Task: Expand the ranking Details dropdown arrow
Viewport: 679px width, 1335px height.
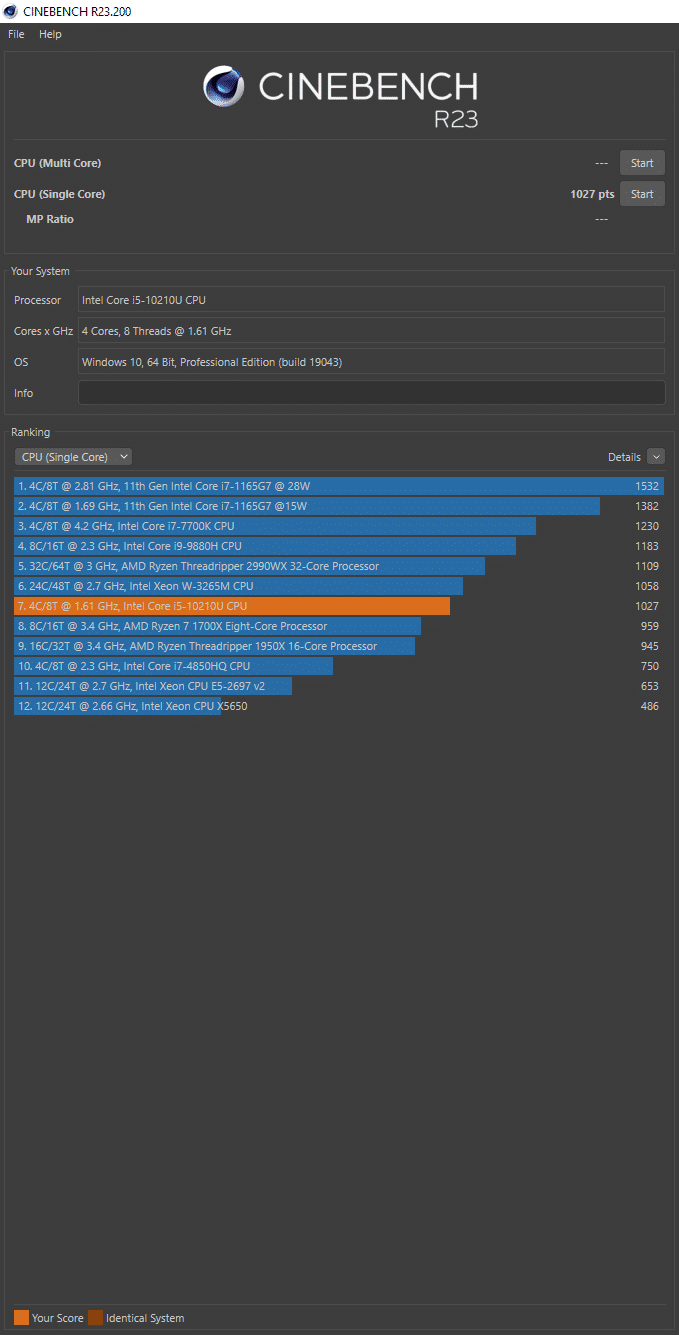Action: (x=656, y=457)
